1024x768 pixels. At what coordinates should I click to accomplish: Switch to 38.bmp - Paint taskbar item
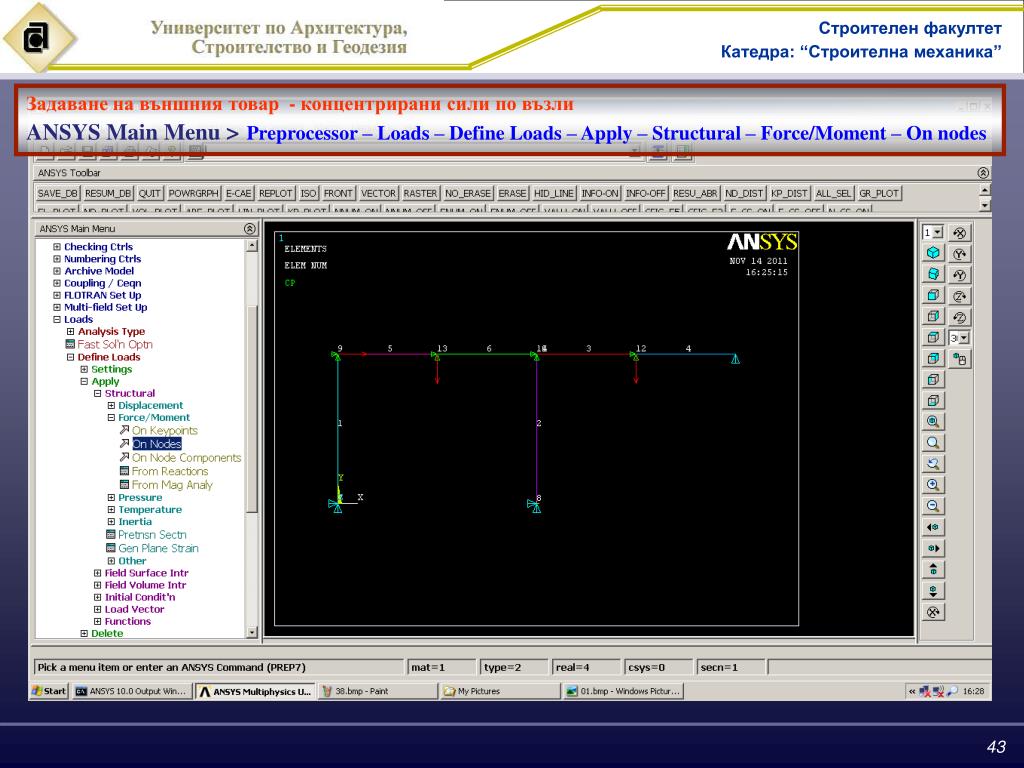click(377, 691)
